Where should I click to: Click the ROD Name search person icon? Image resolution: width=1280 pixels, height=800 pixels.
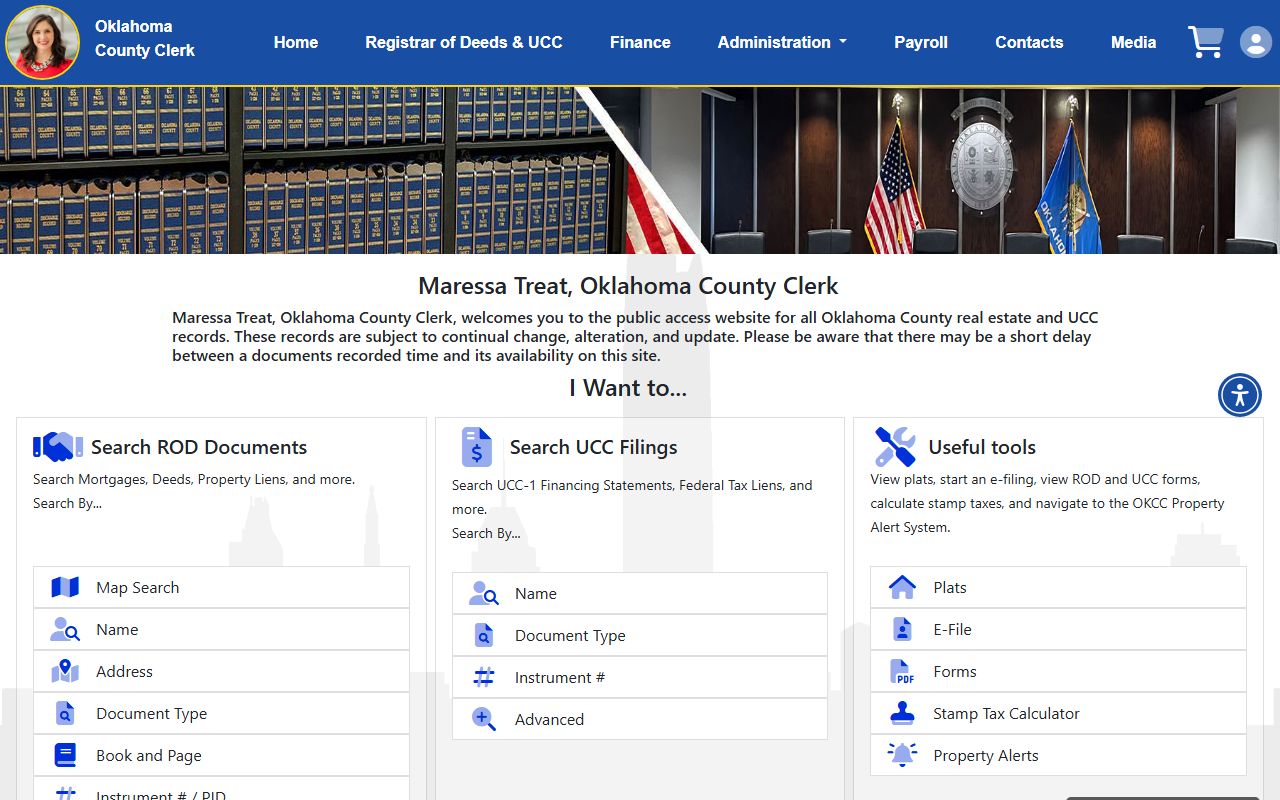tap(65, 629)
